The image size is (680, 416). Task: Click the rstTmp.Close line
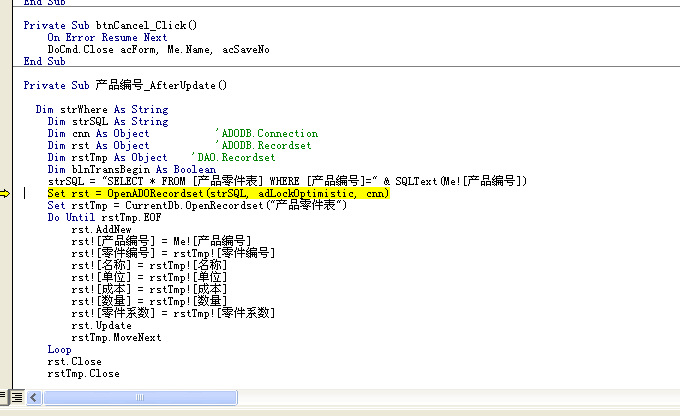point(83,373)
